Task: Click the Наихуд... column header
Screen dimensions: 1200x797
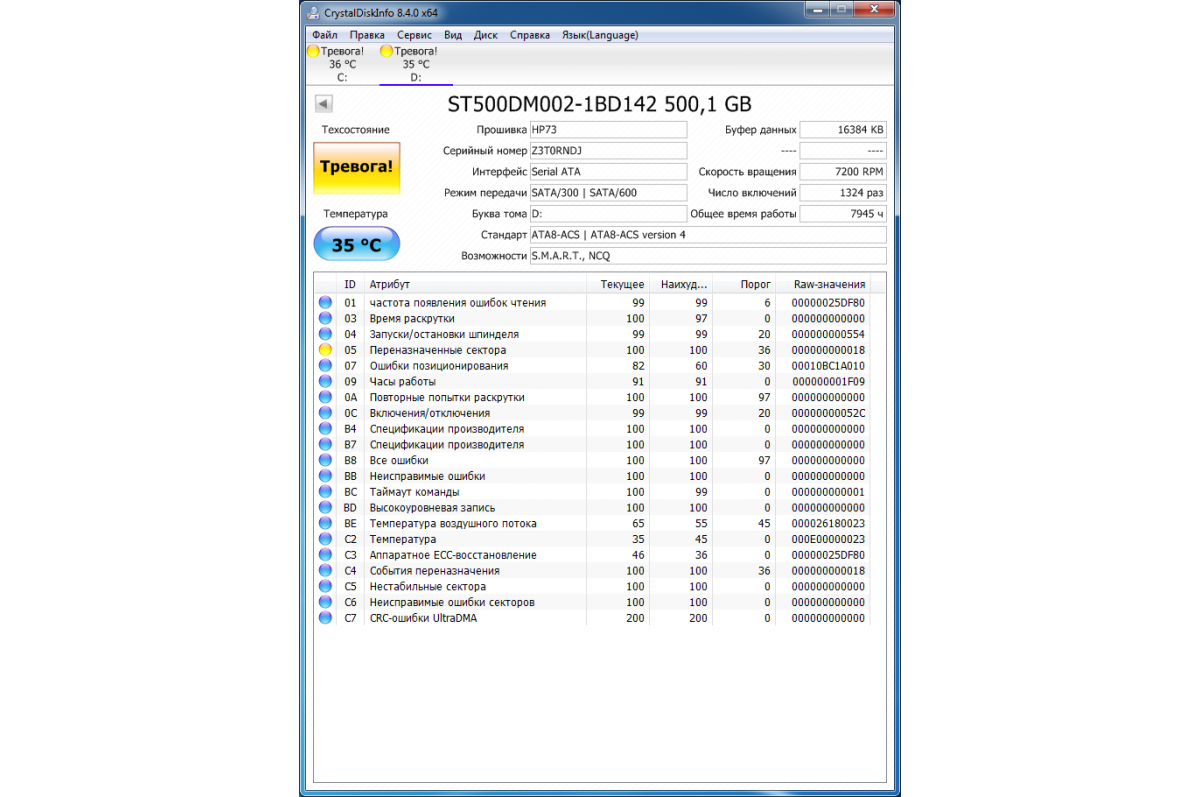Action: pos(681,285)
